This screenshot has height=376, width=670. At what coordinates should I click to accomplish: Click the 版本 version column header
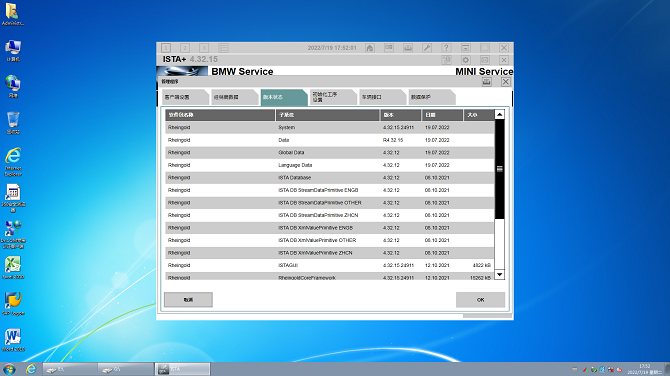[x=401, y=115]
